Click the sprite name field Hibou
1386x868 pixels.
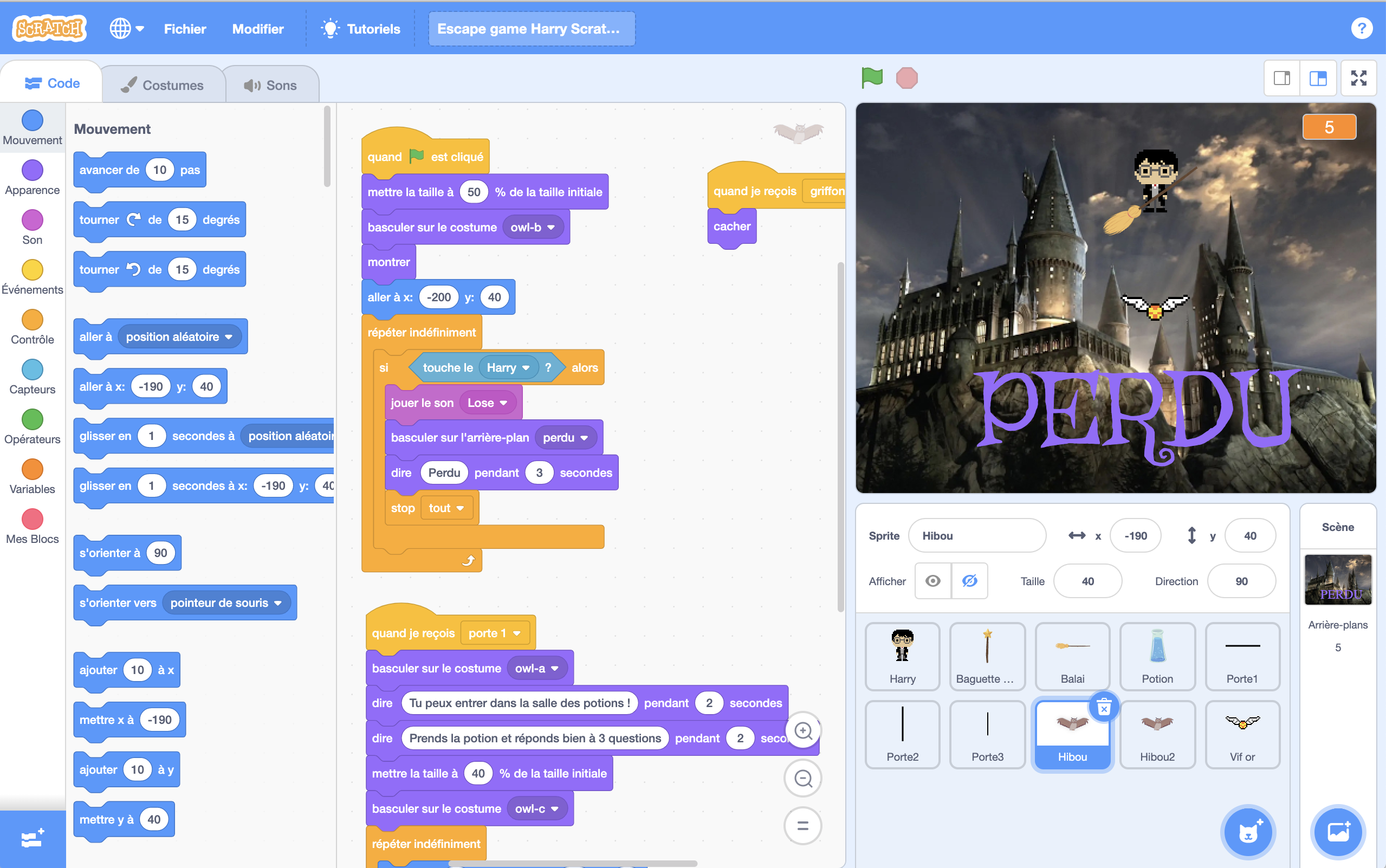click(976, 536)
